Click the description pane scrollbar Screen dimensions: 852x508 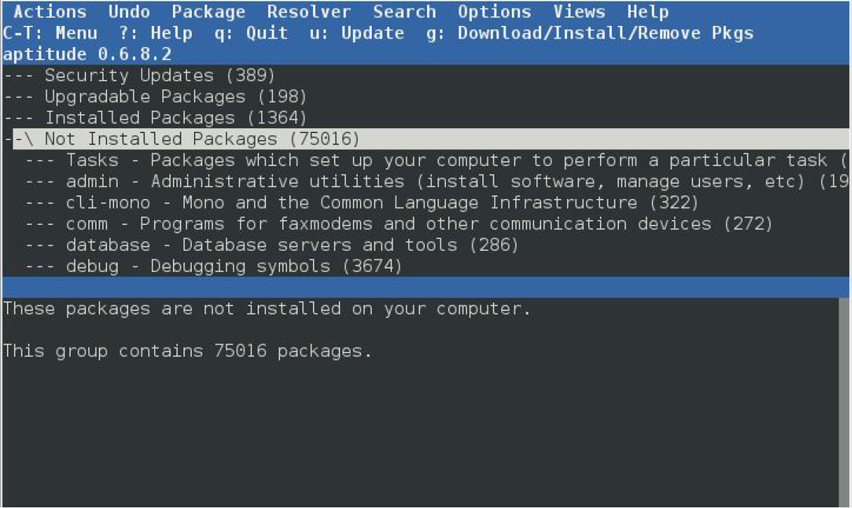[845, 400]
